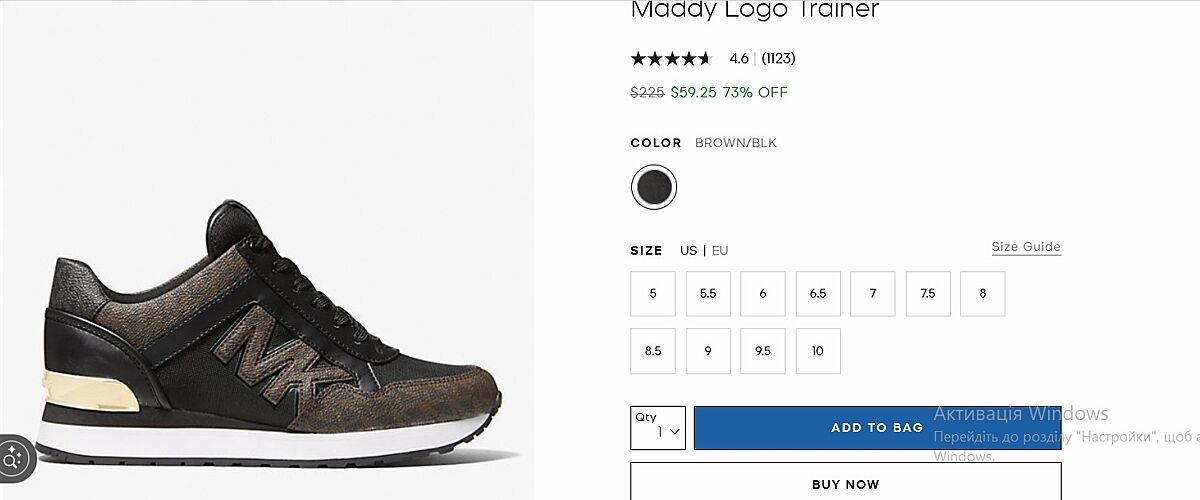
Task: Select the Brown/Blk color swatch
Action: click(x=654, y=187)
